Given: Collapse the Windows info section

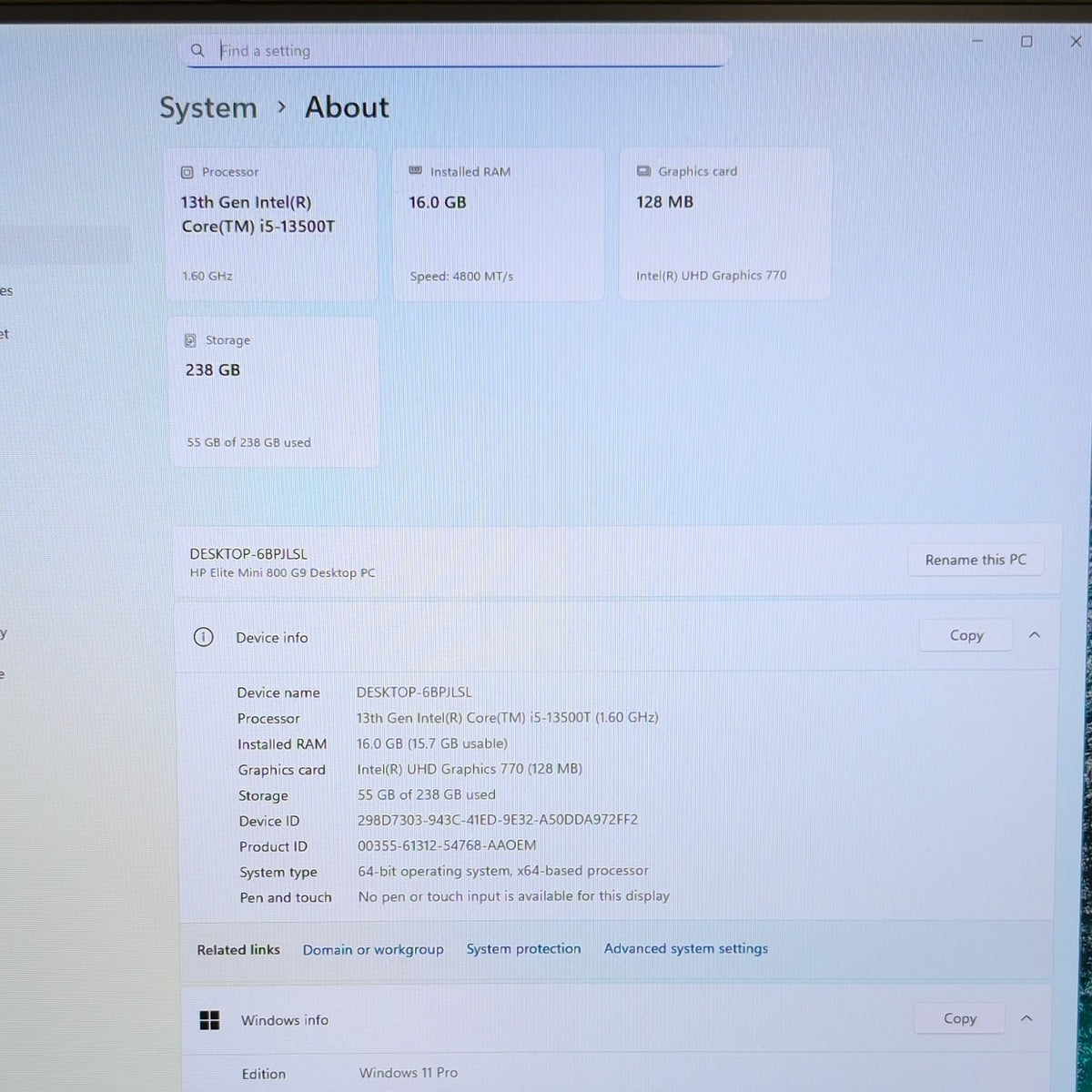Looking at the screenshot, I should (x=1026, y=1018).
